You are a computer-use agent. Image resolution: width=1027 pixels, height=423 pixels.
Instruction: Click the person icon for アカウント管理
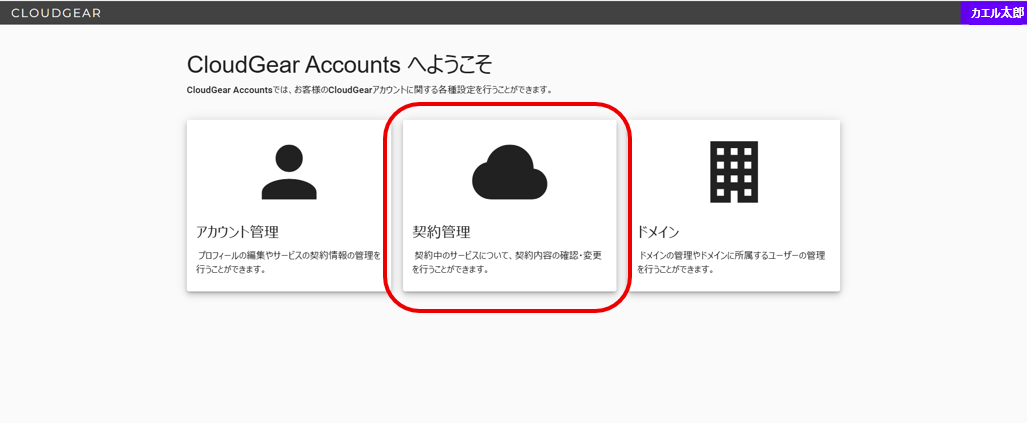click(x=289, y=172)
